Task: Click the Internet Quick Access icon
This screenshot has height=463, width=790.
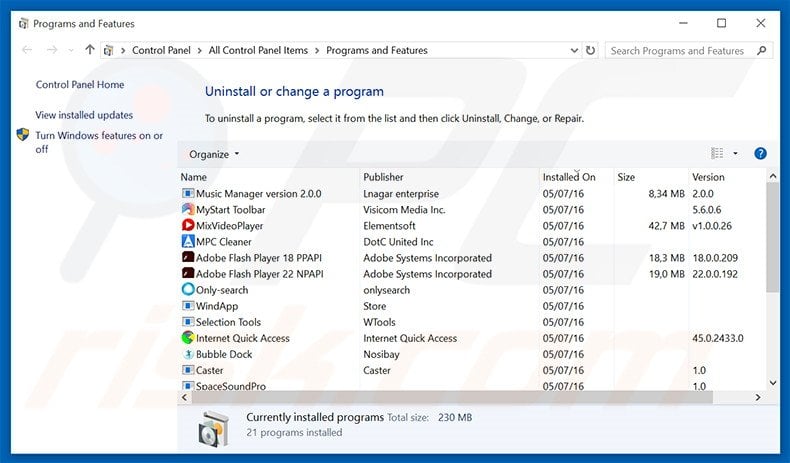Action: tap(188, 338)
